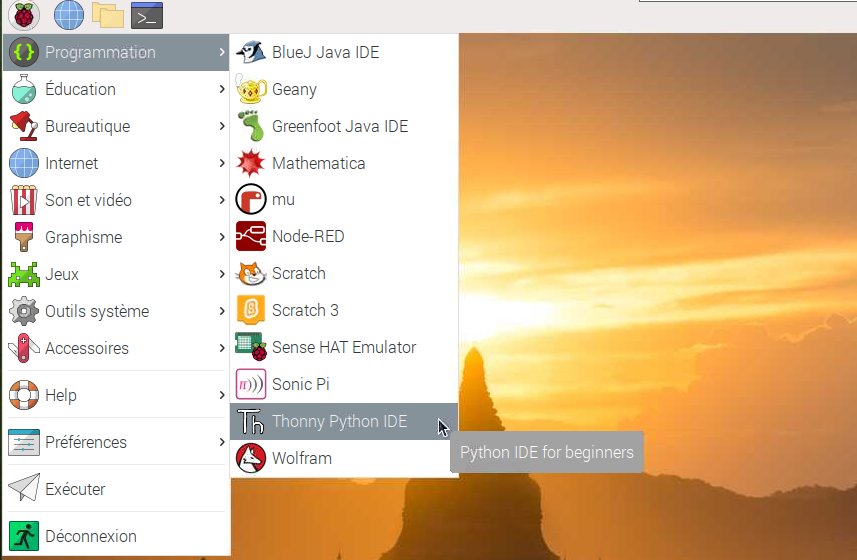Click the Son et vidéo popcorn icon

pos(24,200)
